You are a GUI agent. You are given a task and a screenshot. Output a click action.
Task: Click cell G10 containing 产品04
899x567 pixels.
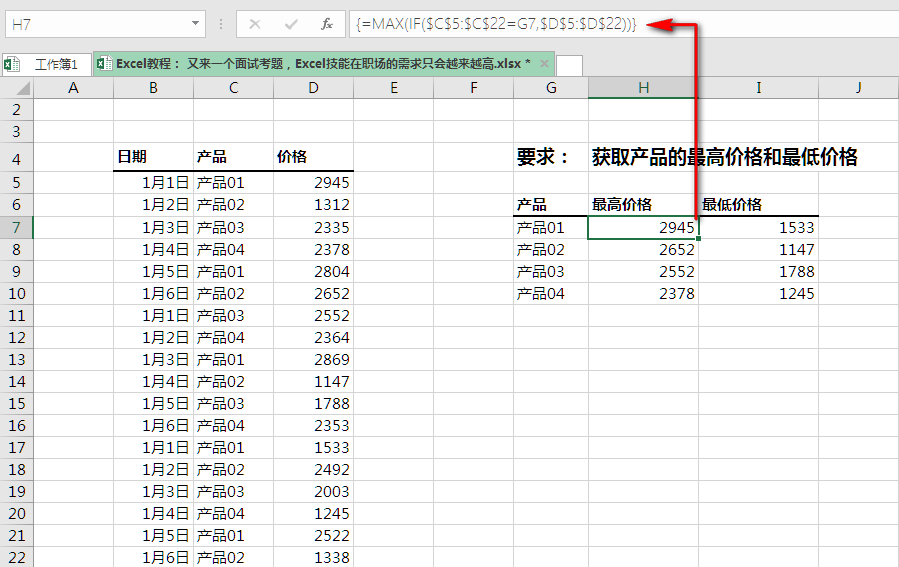tap(551, 294)
